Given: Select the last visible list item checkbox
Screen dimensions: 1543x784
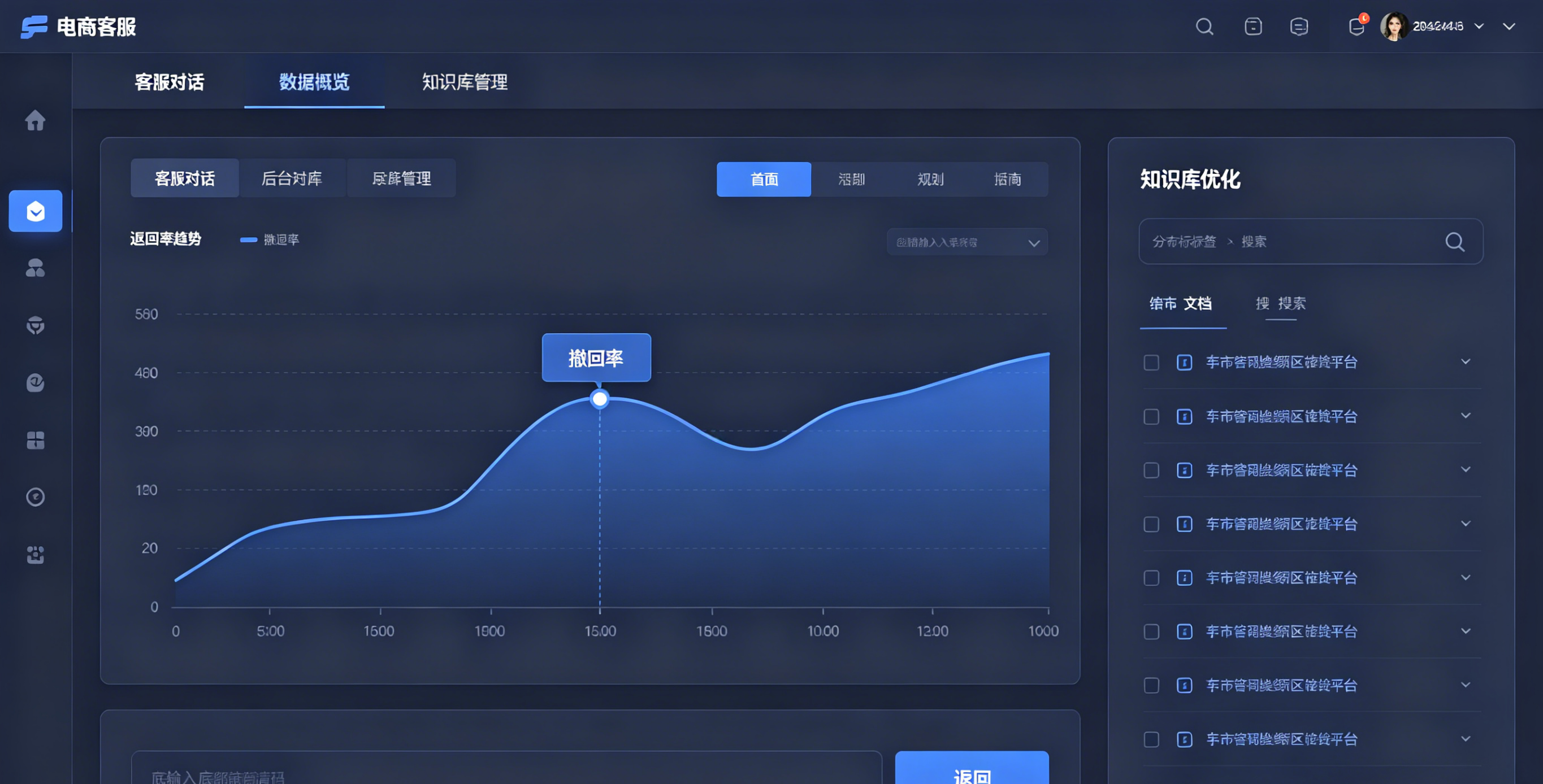Looking at the screenshot, I should (x=1151, y=739).
